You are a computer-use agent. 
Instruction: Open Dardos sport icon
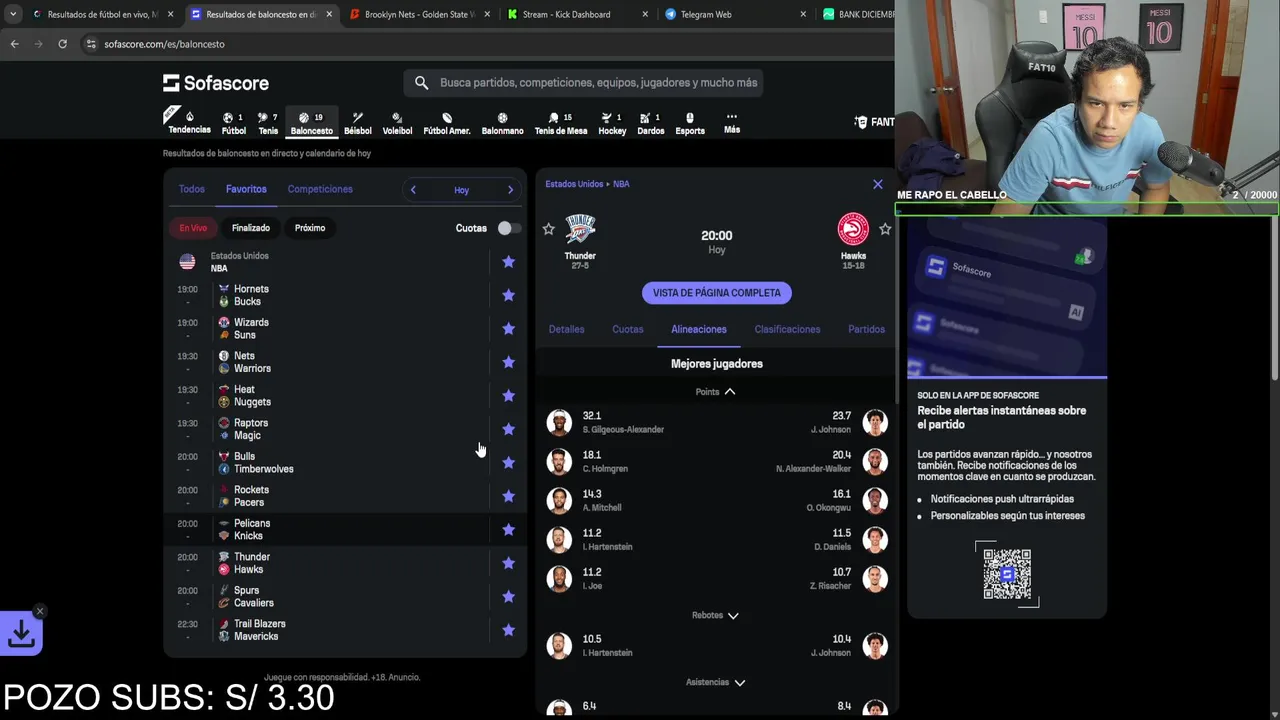tap(650, 123)
